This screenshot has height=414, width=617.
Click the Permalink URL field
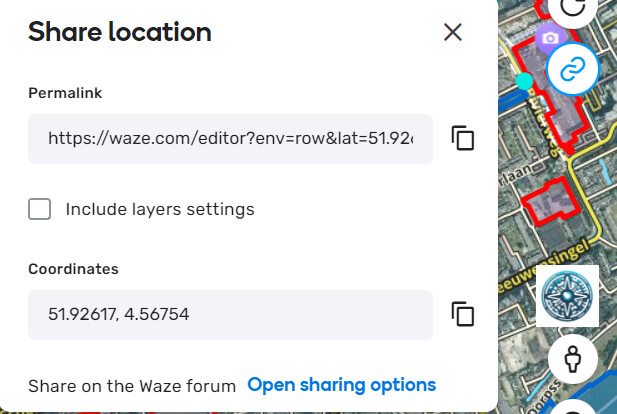pos(230,138)
